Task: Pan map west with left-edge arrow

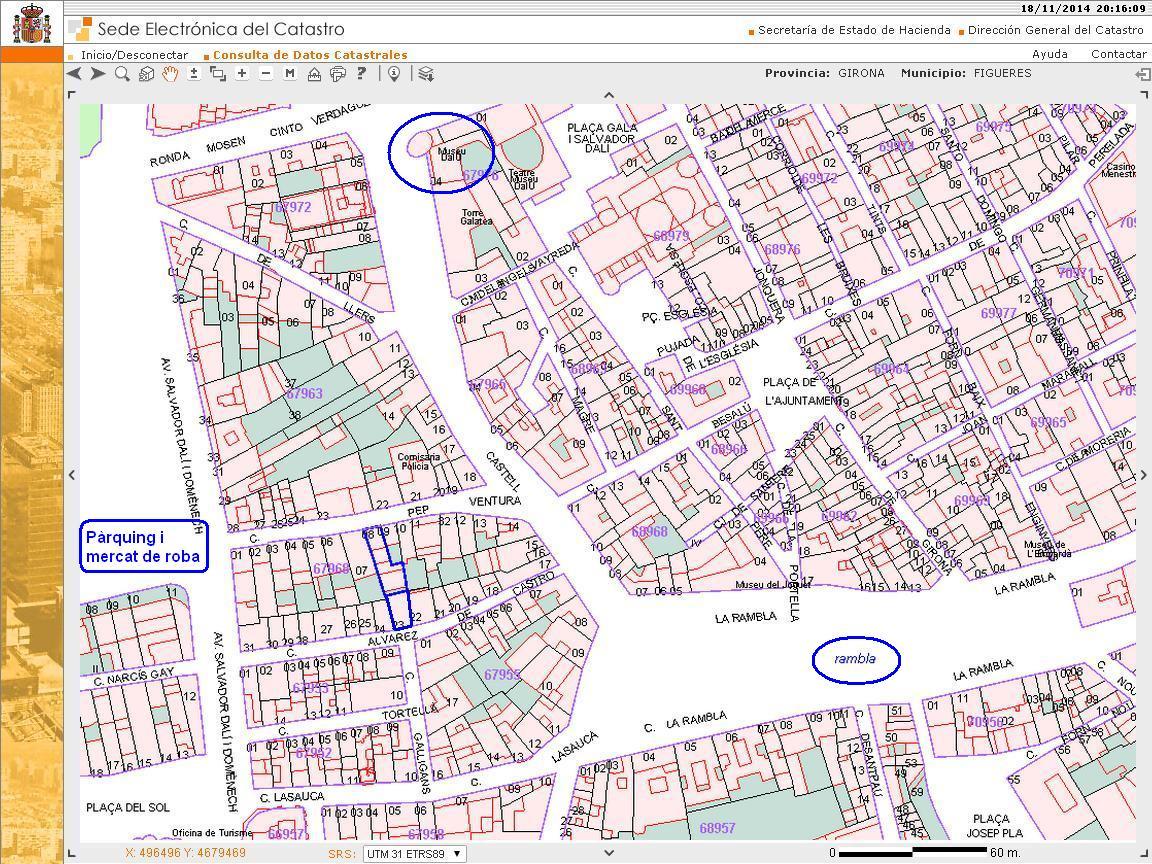Action: pos(72,475)
